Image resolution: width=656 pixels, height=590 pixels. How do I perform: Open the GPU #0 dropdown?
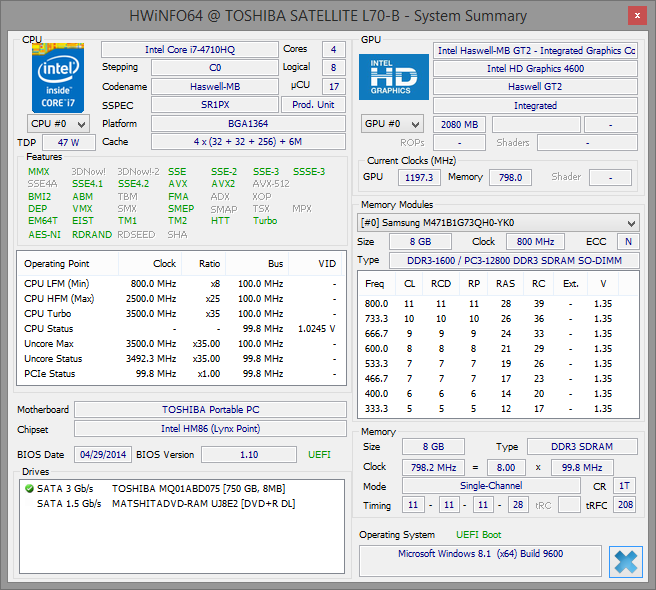coord(392,124)
